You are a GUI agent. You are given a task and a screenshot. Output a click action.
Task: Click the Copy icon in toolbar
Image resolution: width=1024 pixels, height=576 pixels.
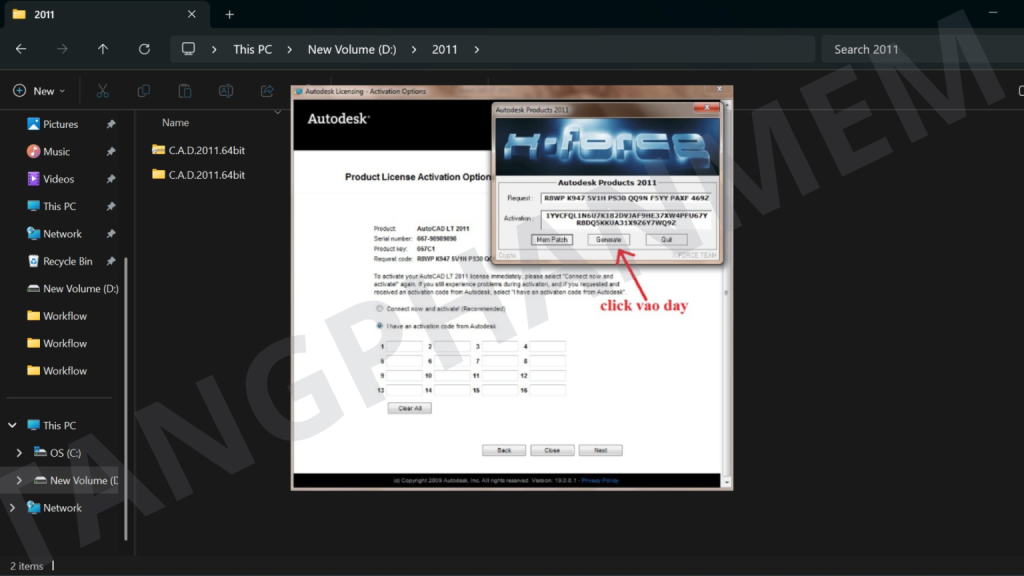pos(143,91)
